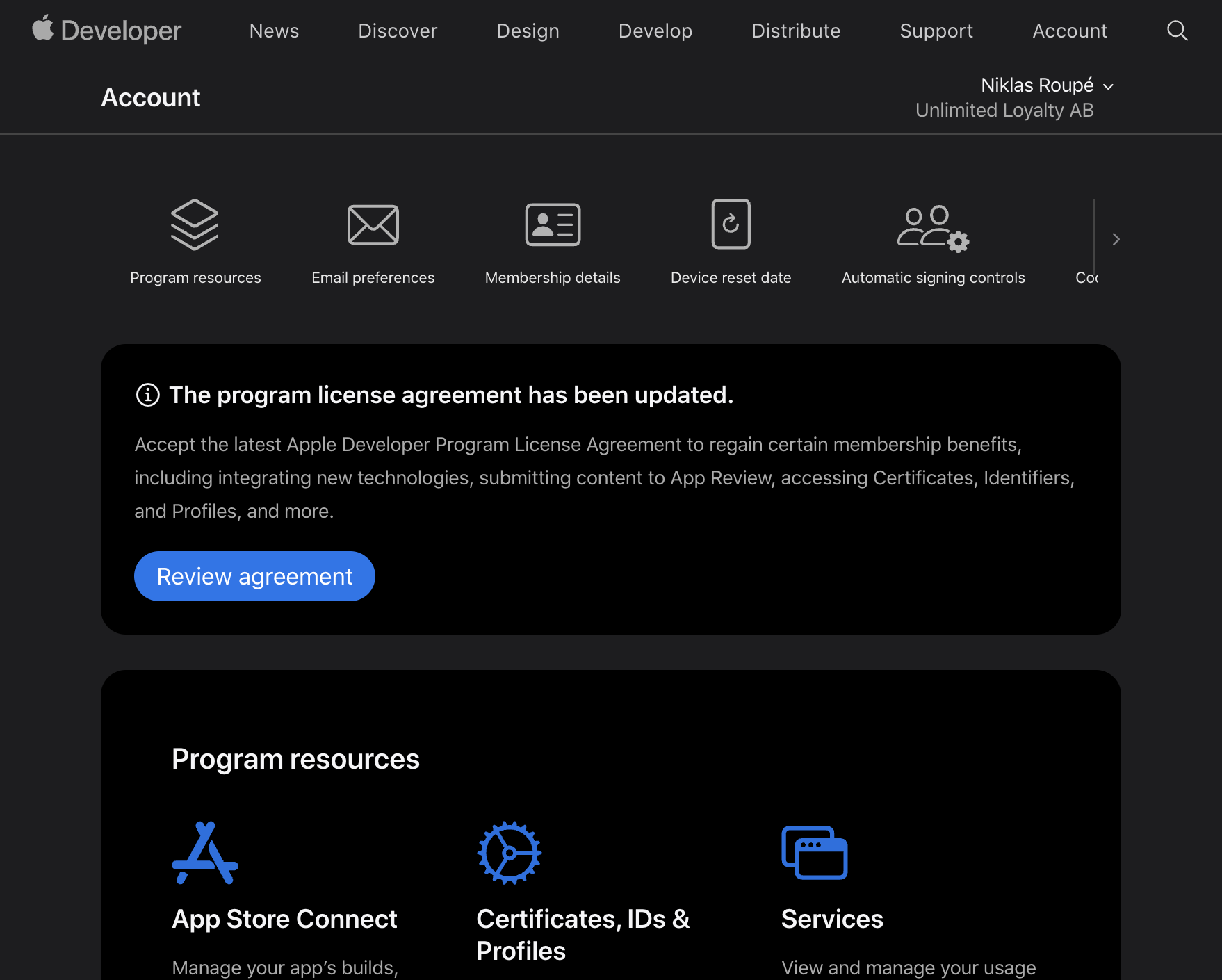Open the search magnifier icon

click(1177, 31)
